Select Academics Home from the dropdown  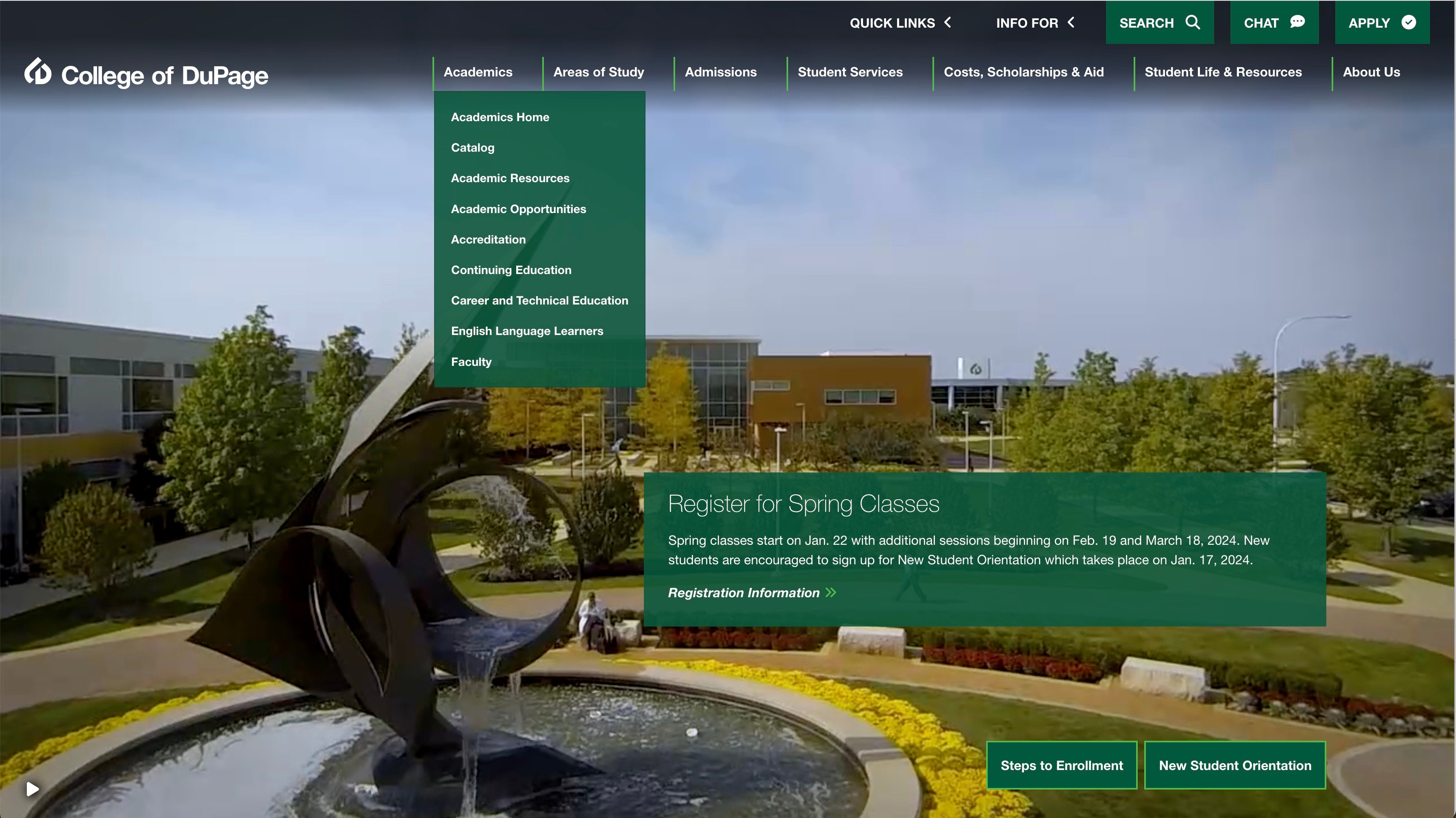(500, 117)
